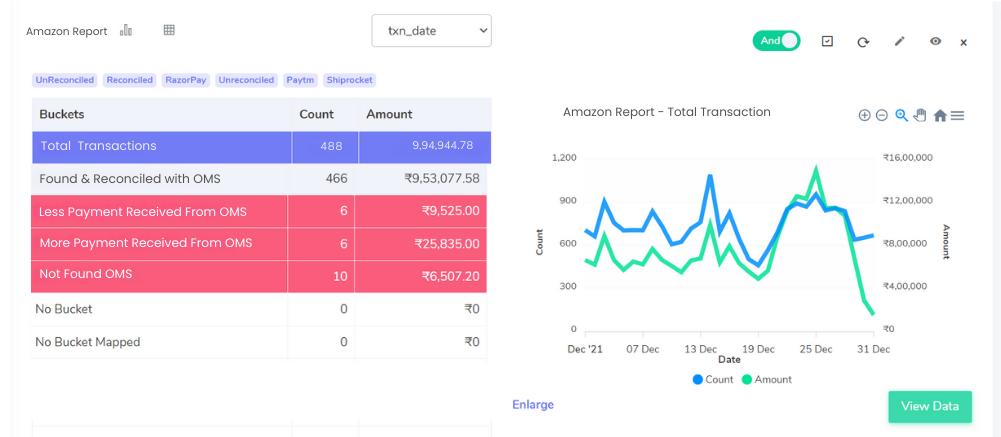Toggle report visibility eye icon
This screenshot has width=1001, height=437.
pyautogui.click(x=935, y=41)
